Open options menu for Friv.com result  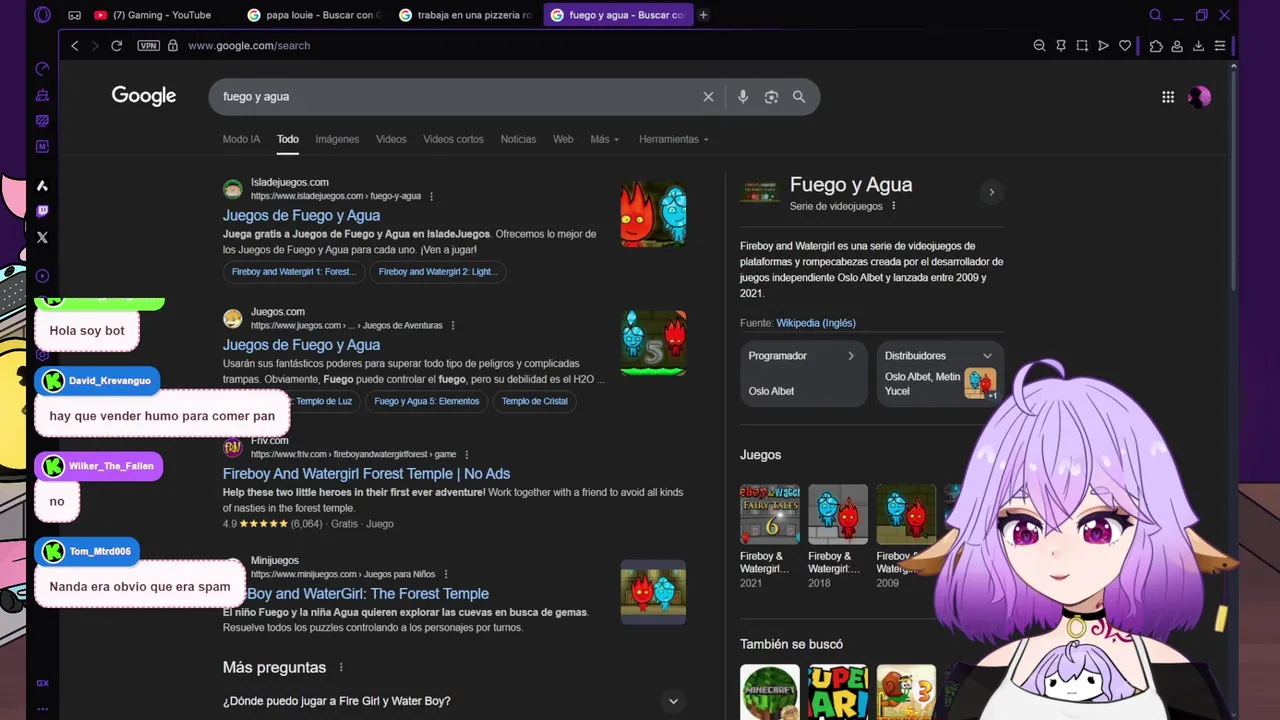466,455
